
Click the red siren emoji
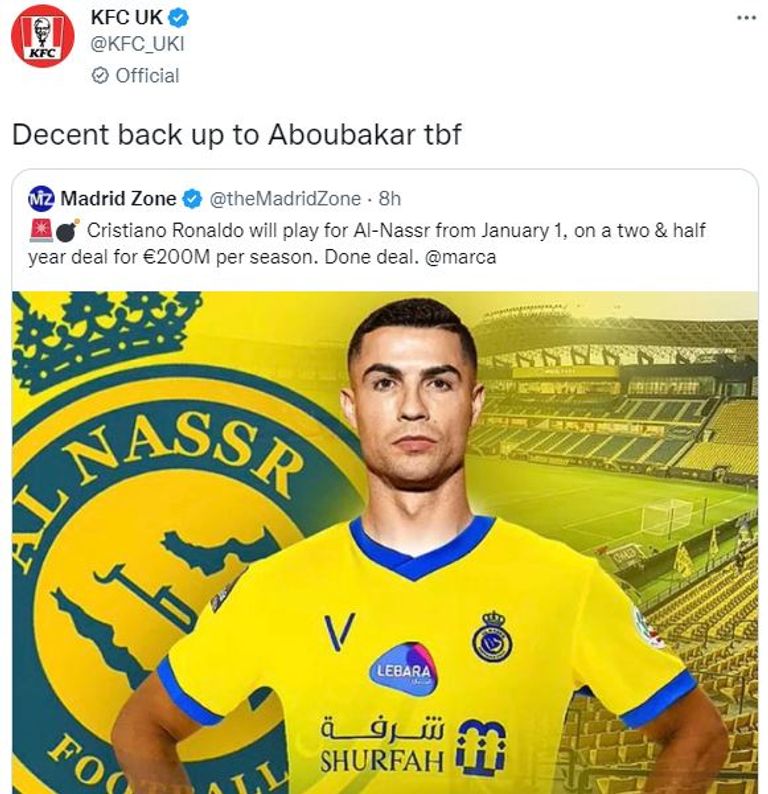coord(41,231)
